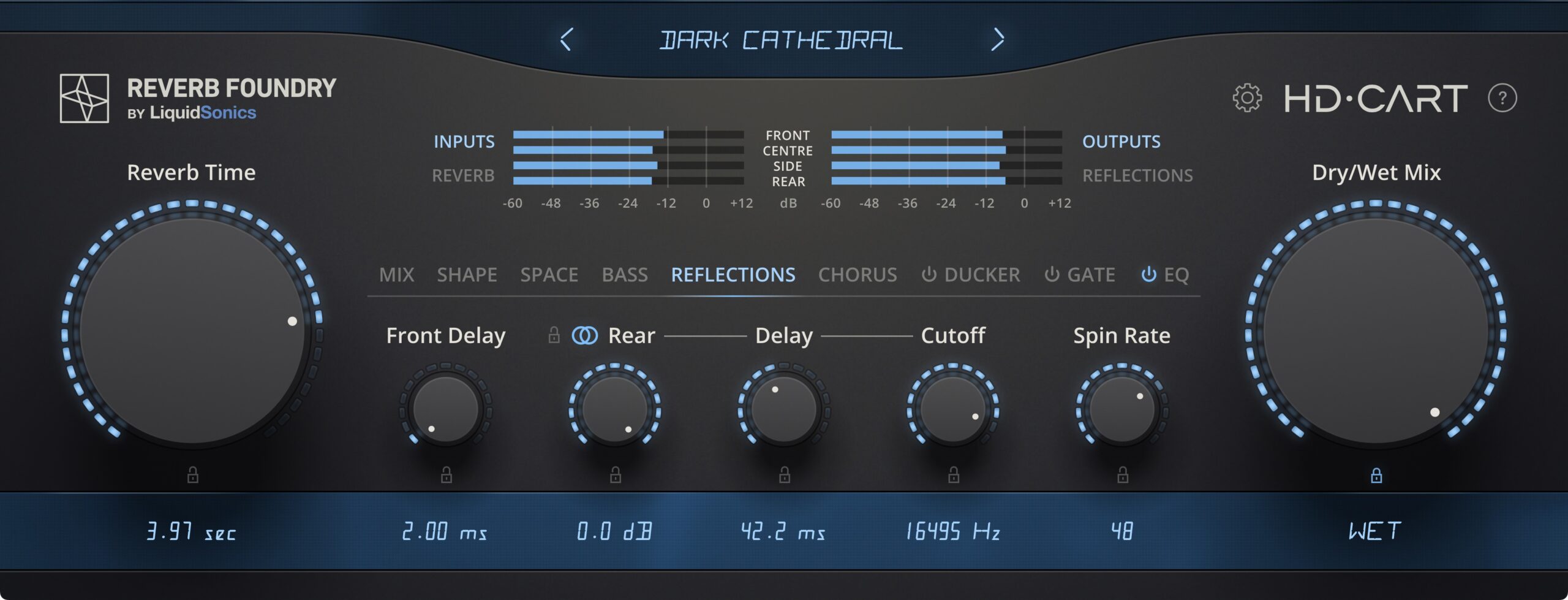1568x600 pixels.
Task: Open the Chorus tab
Action: click(857, 275)
